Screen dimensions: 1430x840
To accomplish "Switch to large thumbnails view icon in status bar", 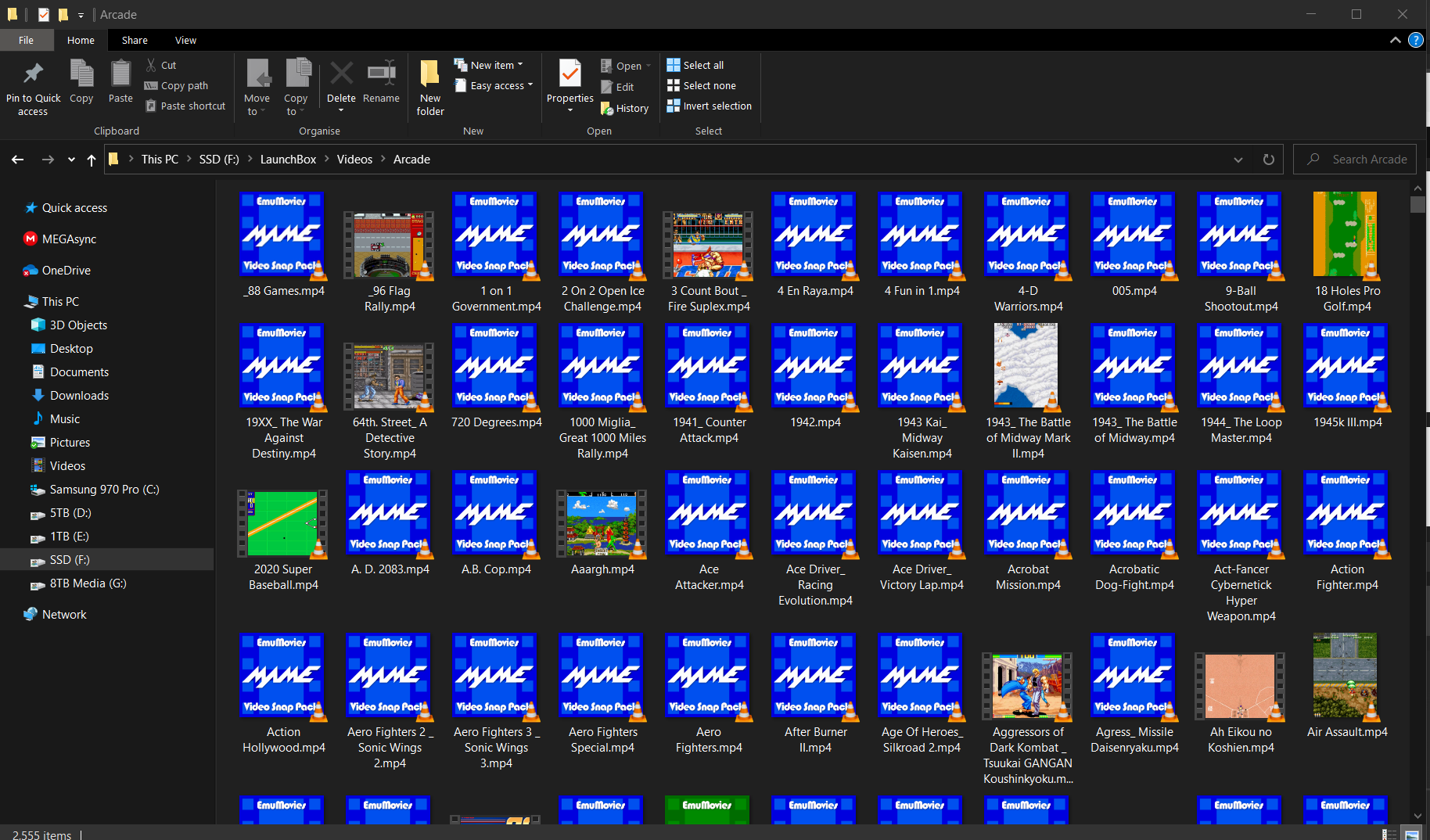I will (x=1411, y=835).
